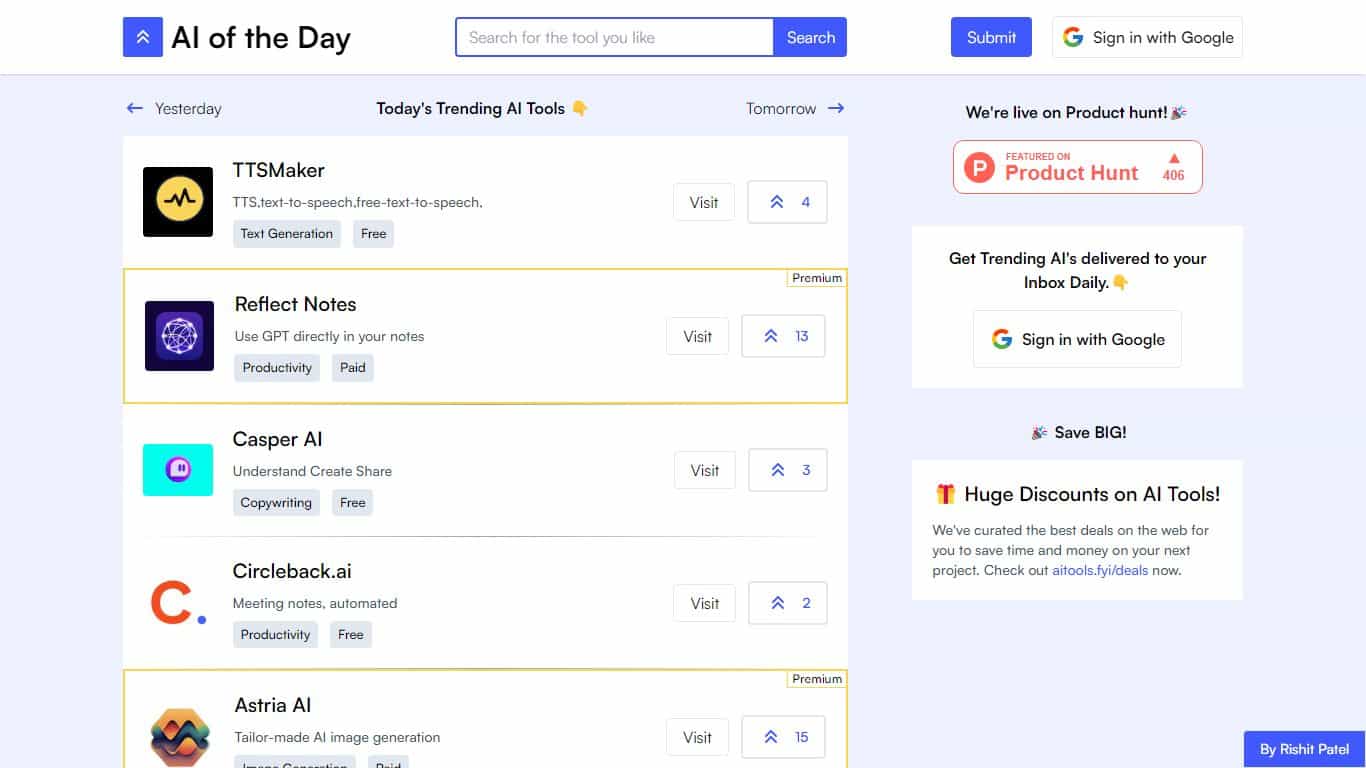1366x768 pixels.
Task: Upvote the Astria AI tool
Action: [x=783, y=736]
